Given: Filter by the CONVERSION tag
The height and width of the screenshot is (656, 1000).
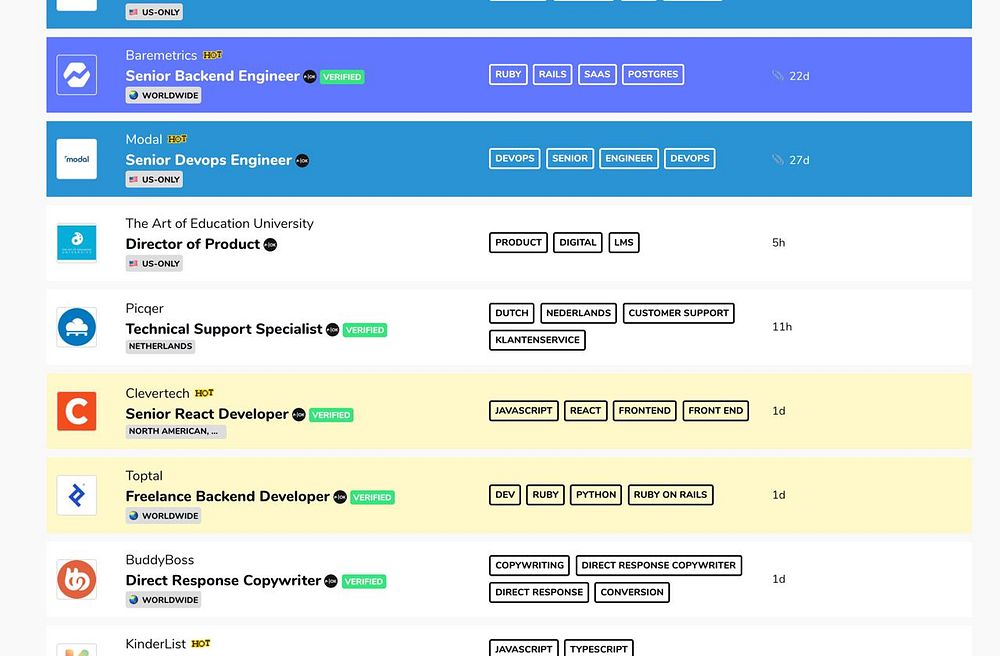Looking at the screenshot, I should coord(632,592).
